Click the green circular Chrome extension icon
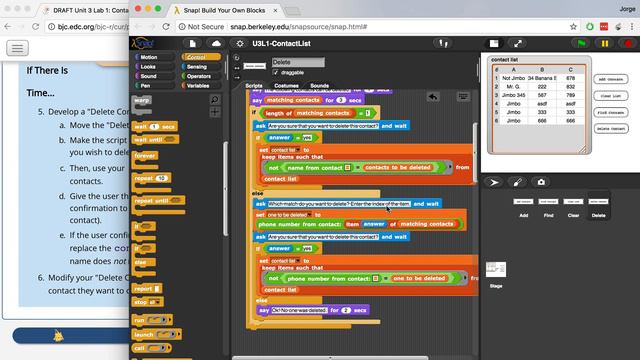The height and width of the screenshot is (360, 640). tap(589, 27)
